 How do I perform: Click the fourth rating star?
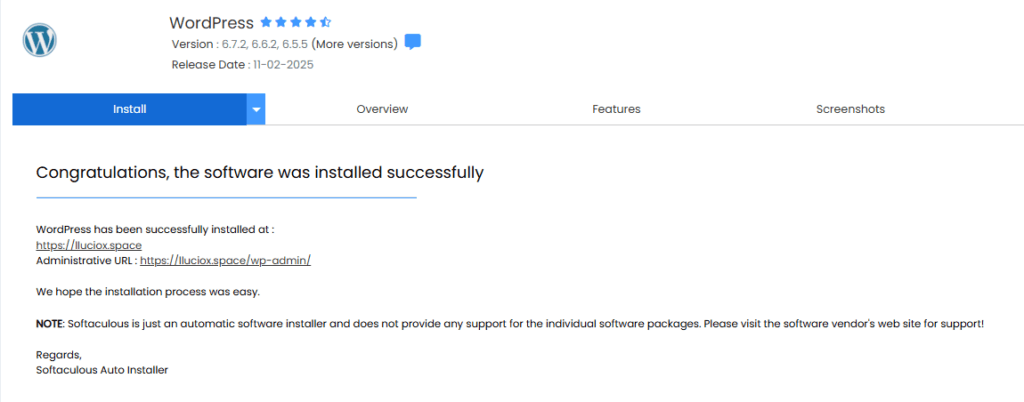tap(310, 21)
